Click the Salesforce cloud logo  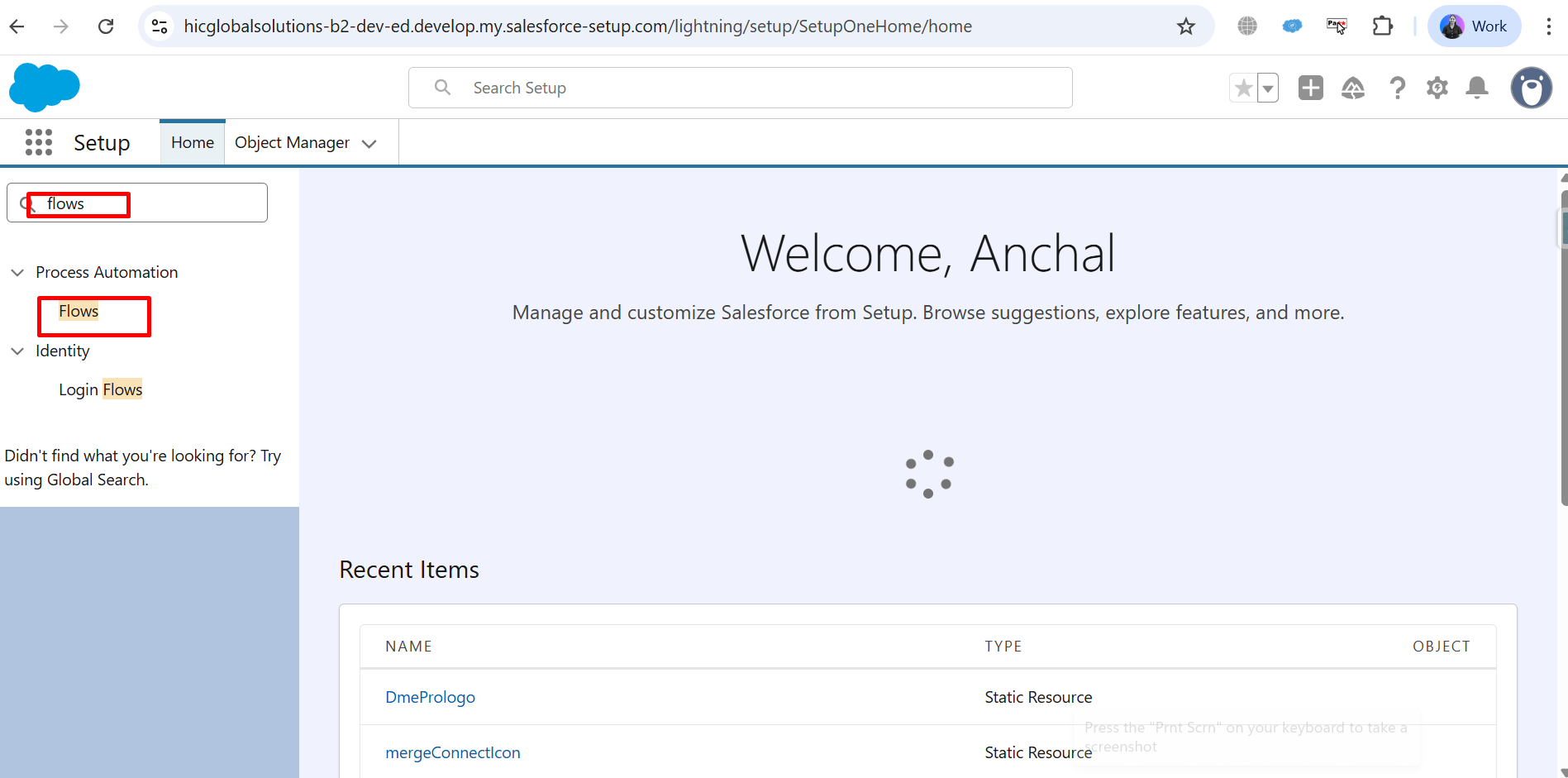(x=45, y=87)
